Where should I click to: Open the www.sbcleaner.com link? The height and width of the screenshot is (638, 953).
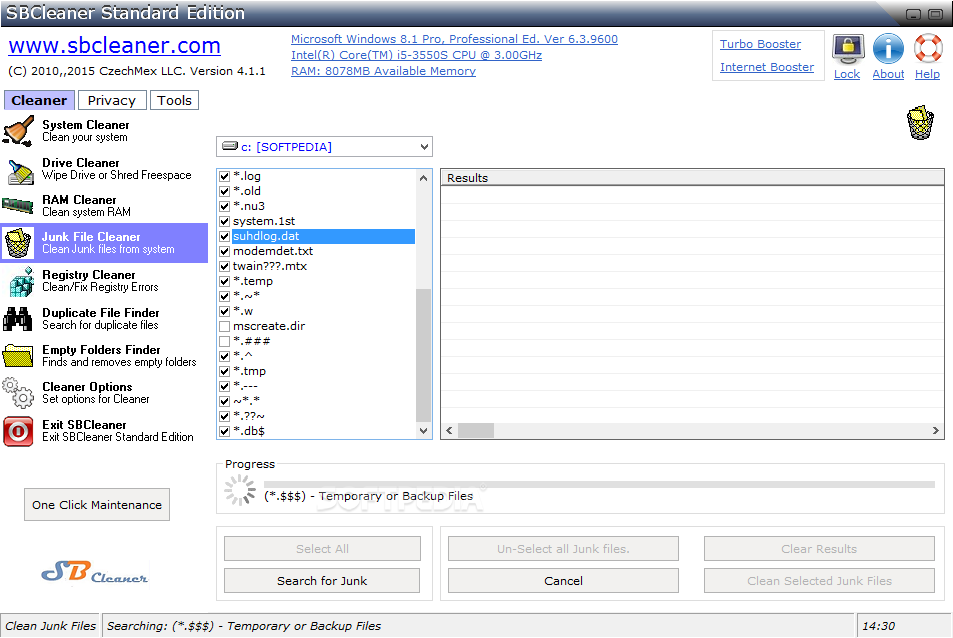pyautogui.click(x=114, y=46)
